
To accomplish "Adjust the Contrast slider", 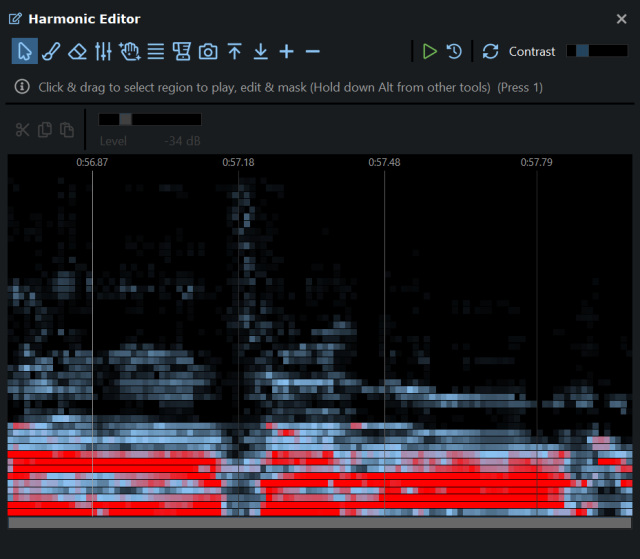I will tap(597, 51).
